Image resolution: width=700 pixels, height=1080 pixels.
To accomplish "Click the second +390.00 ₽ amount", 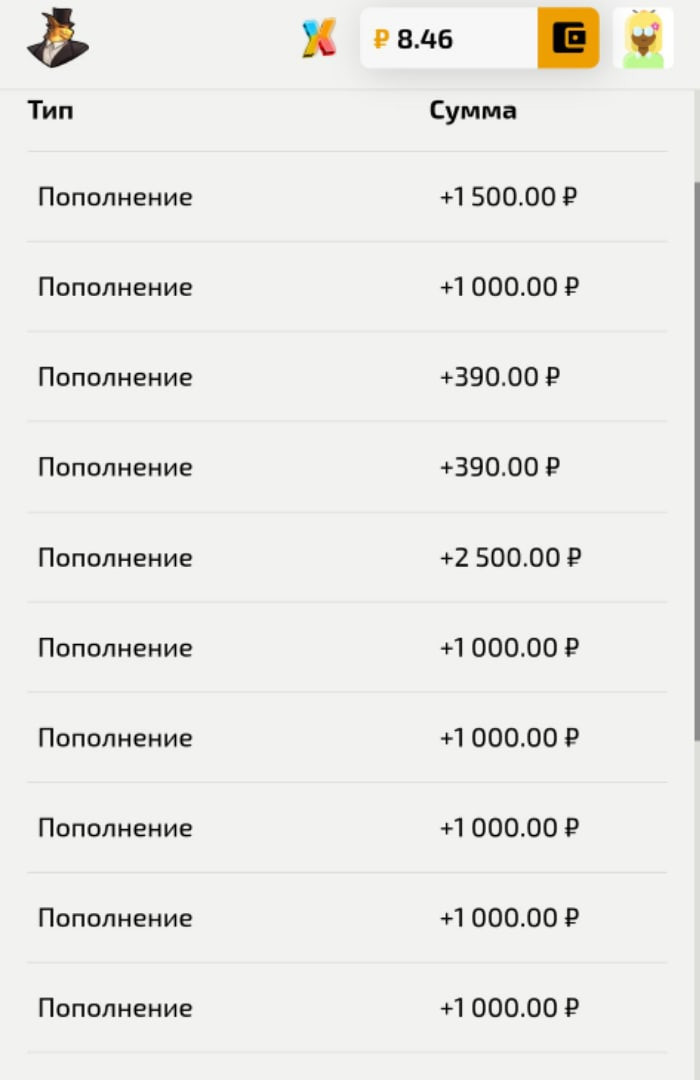I will tap(500, 467).
